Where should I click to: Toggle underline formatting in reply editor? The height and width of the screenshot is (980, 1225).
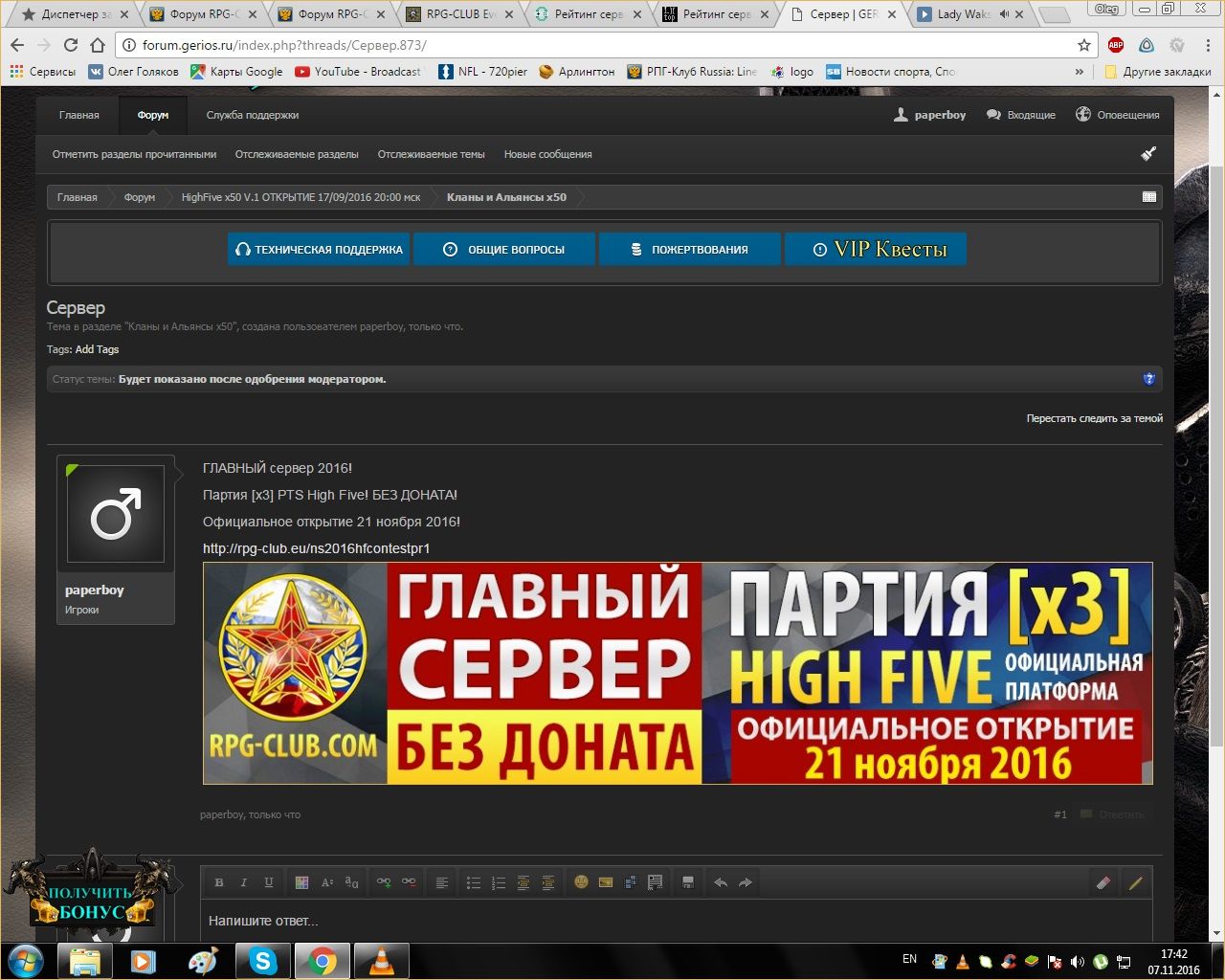click(x=268, y=882)
